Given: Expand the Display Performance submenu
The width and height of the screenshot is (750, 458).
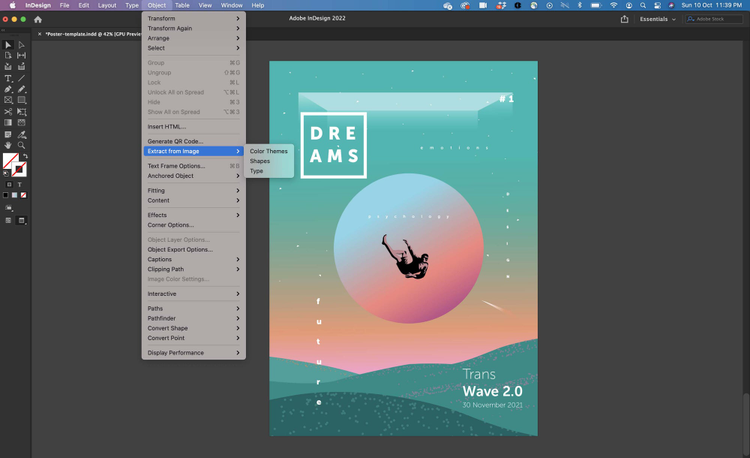Looking at the screenshot, I should tap(193, 353).
